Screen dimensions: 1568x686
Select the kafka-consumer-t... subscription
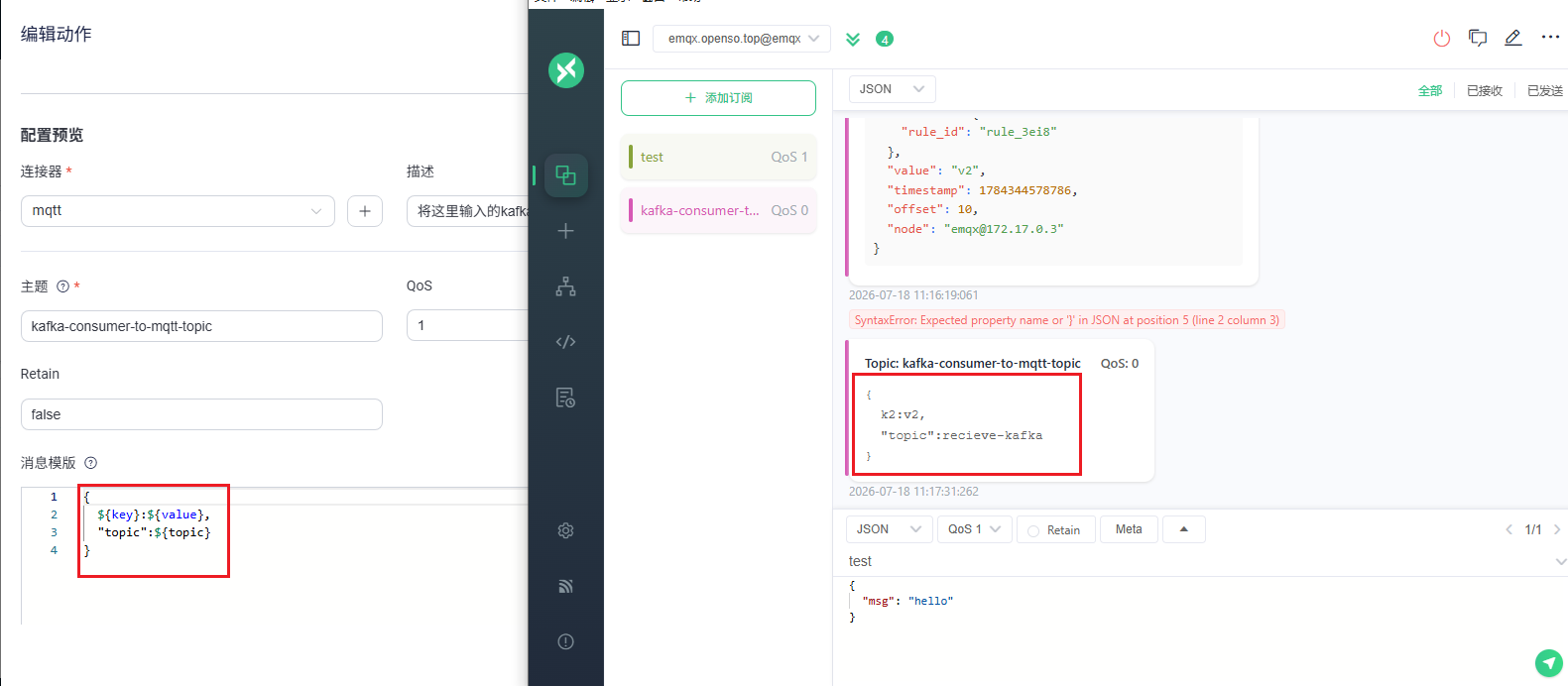718,210
